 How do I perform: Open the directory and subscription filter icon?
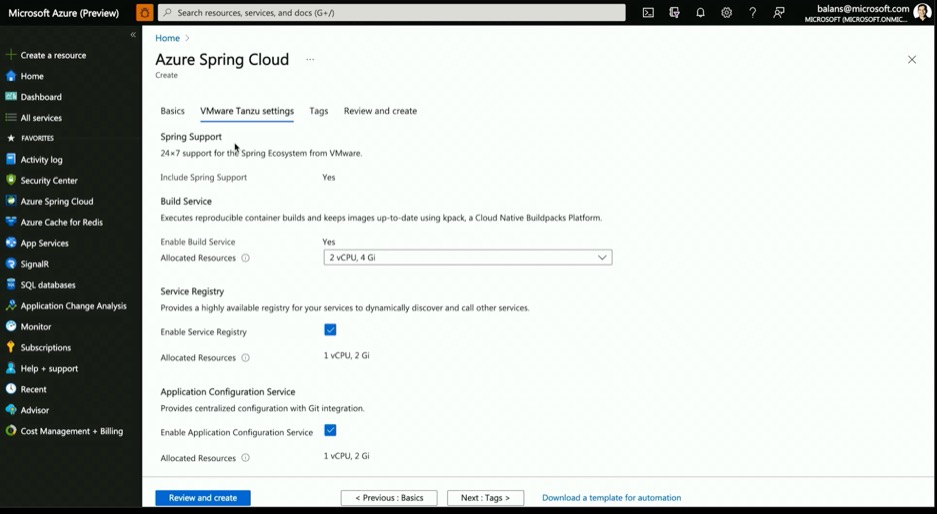[674, 13]
